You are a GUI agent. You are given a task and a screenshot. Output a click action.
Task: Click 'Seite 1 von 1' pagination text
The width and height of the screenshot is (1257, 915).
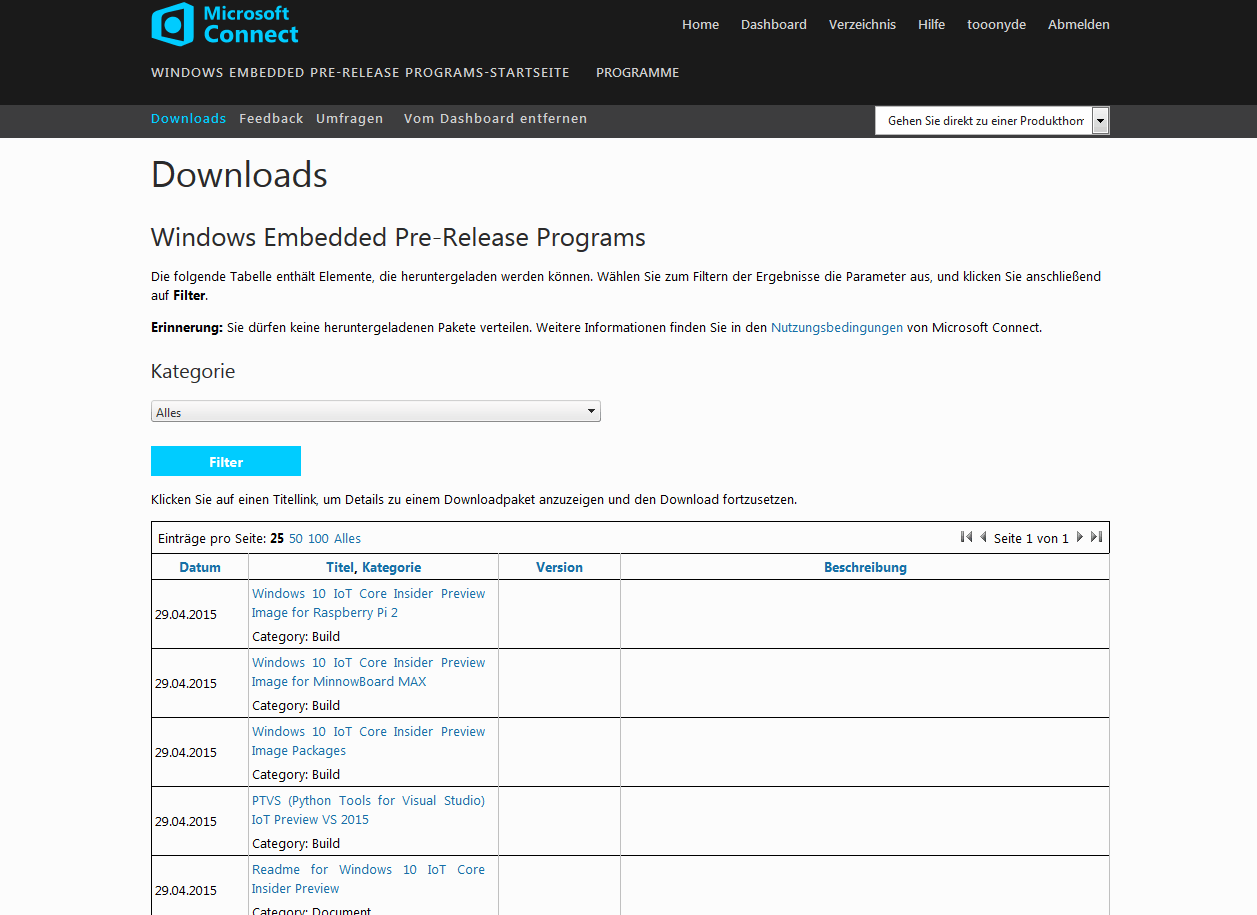(1031, 538)
